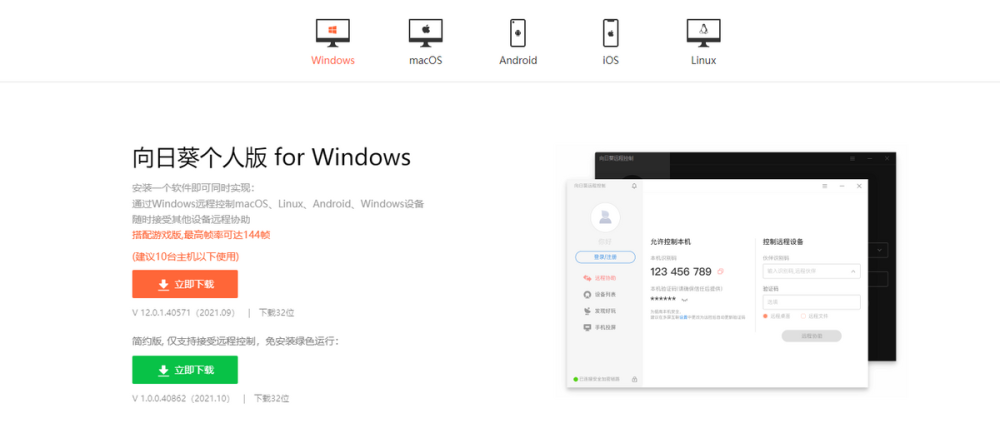Open 下载32位 link beside V 12.0.1.40571

(x=276, y=313)
